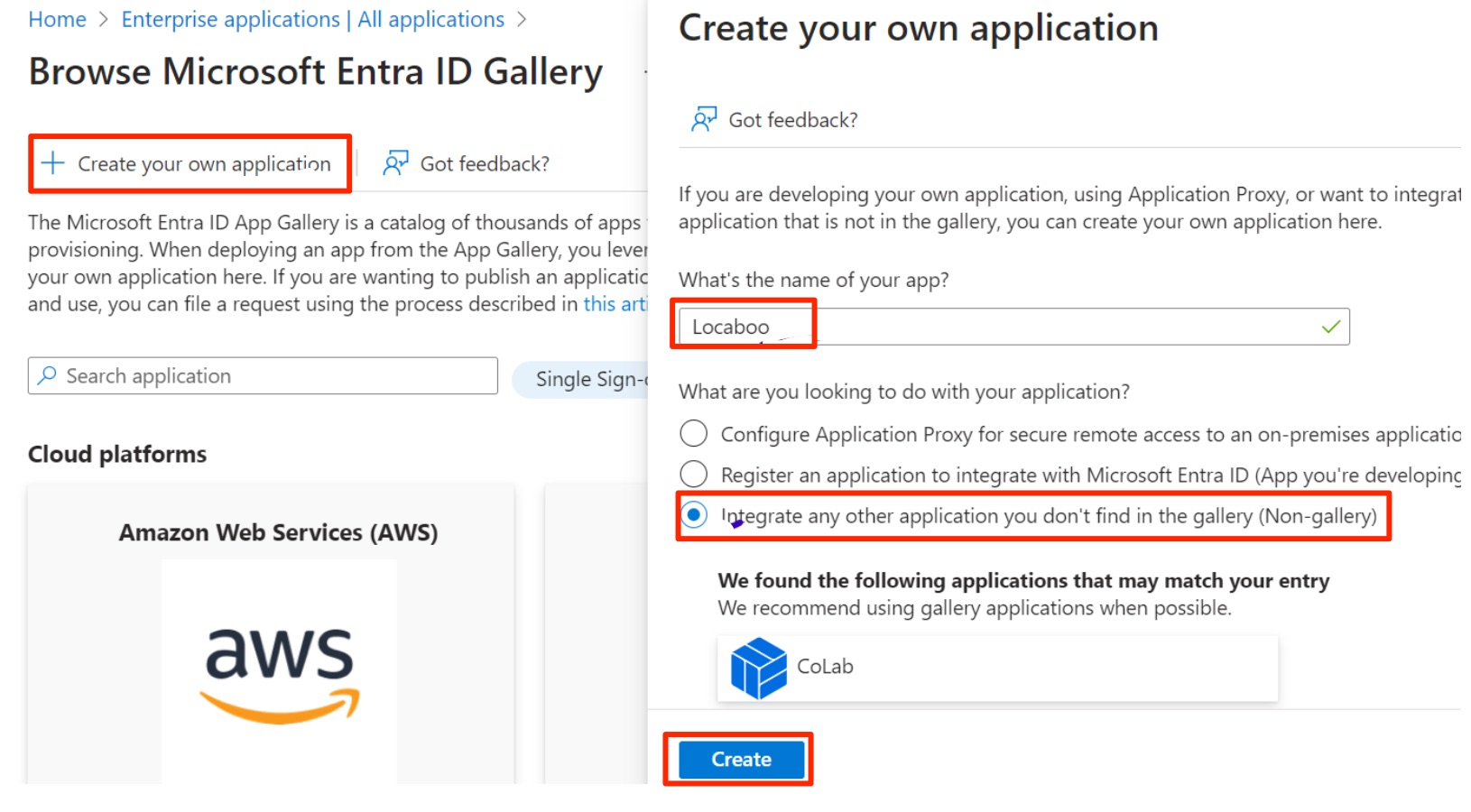Click 'What's the name of your app?' label
The height and width of the screenshot is (812, 1471).
coord(813,280)
